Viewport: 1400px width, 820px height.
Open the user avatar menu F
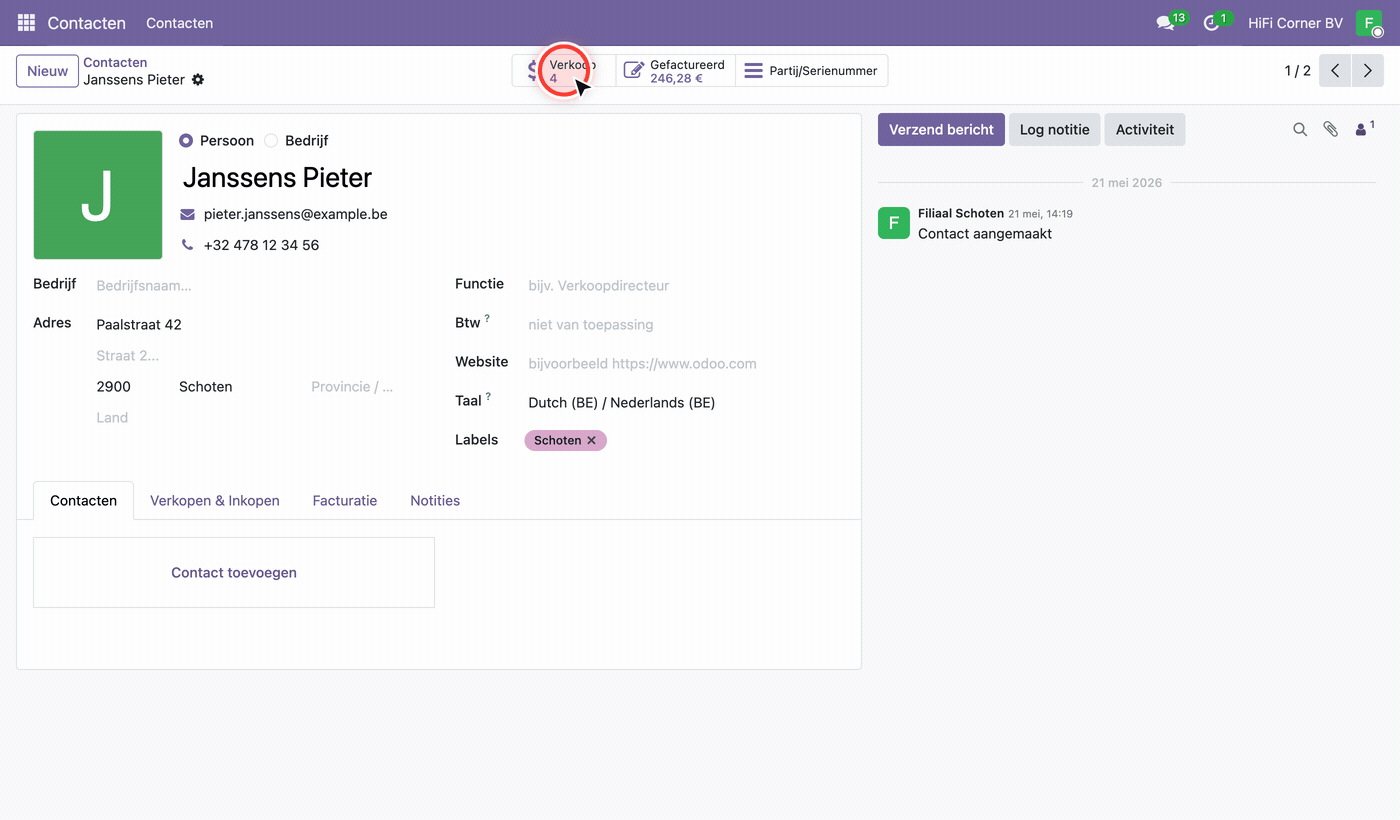tap(1369, 22)
